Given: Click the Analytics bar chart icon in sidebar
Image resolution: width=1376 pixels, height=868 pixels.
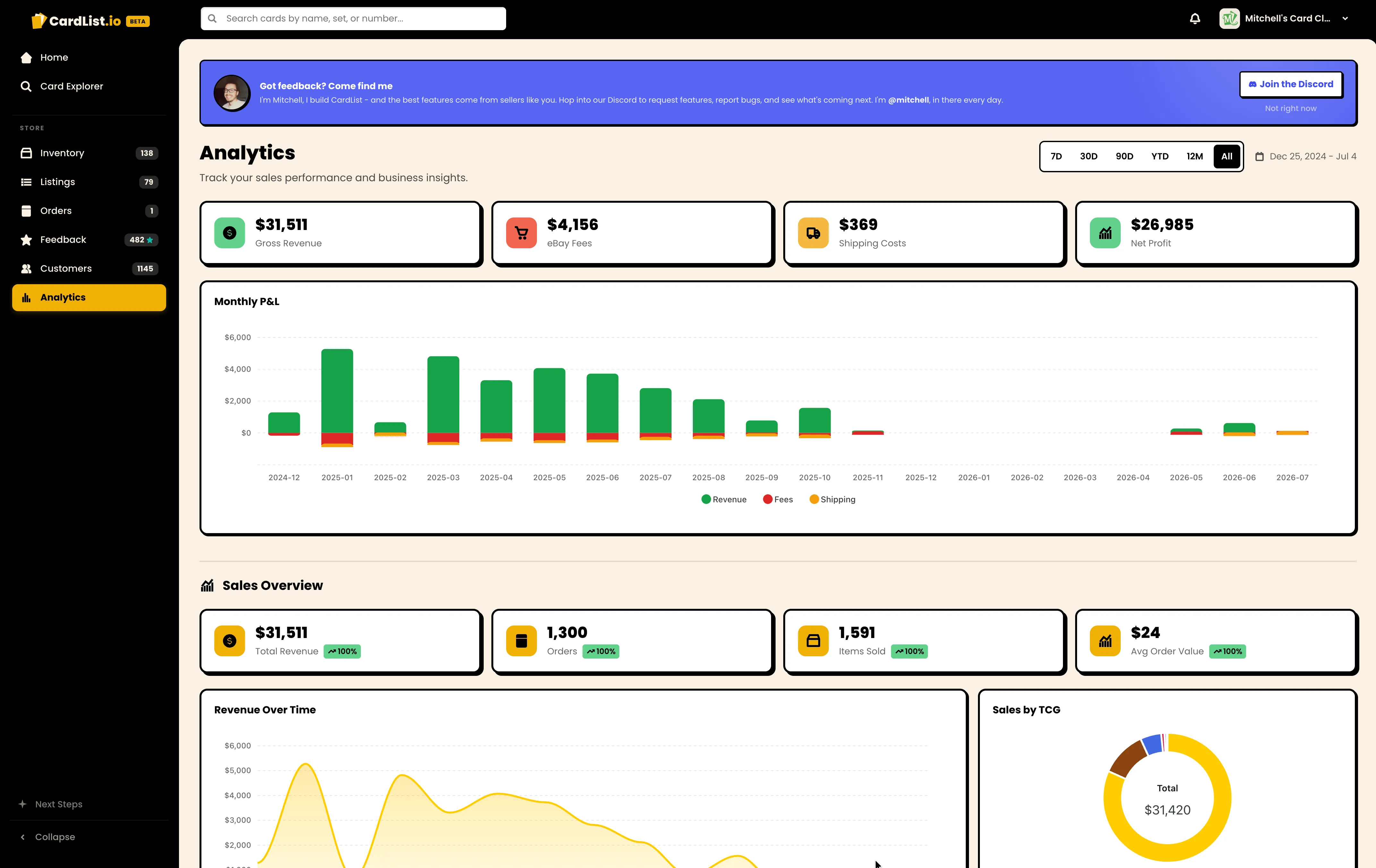Looking at the screenshot, I should pyautogui.click(x=26, y=298).
